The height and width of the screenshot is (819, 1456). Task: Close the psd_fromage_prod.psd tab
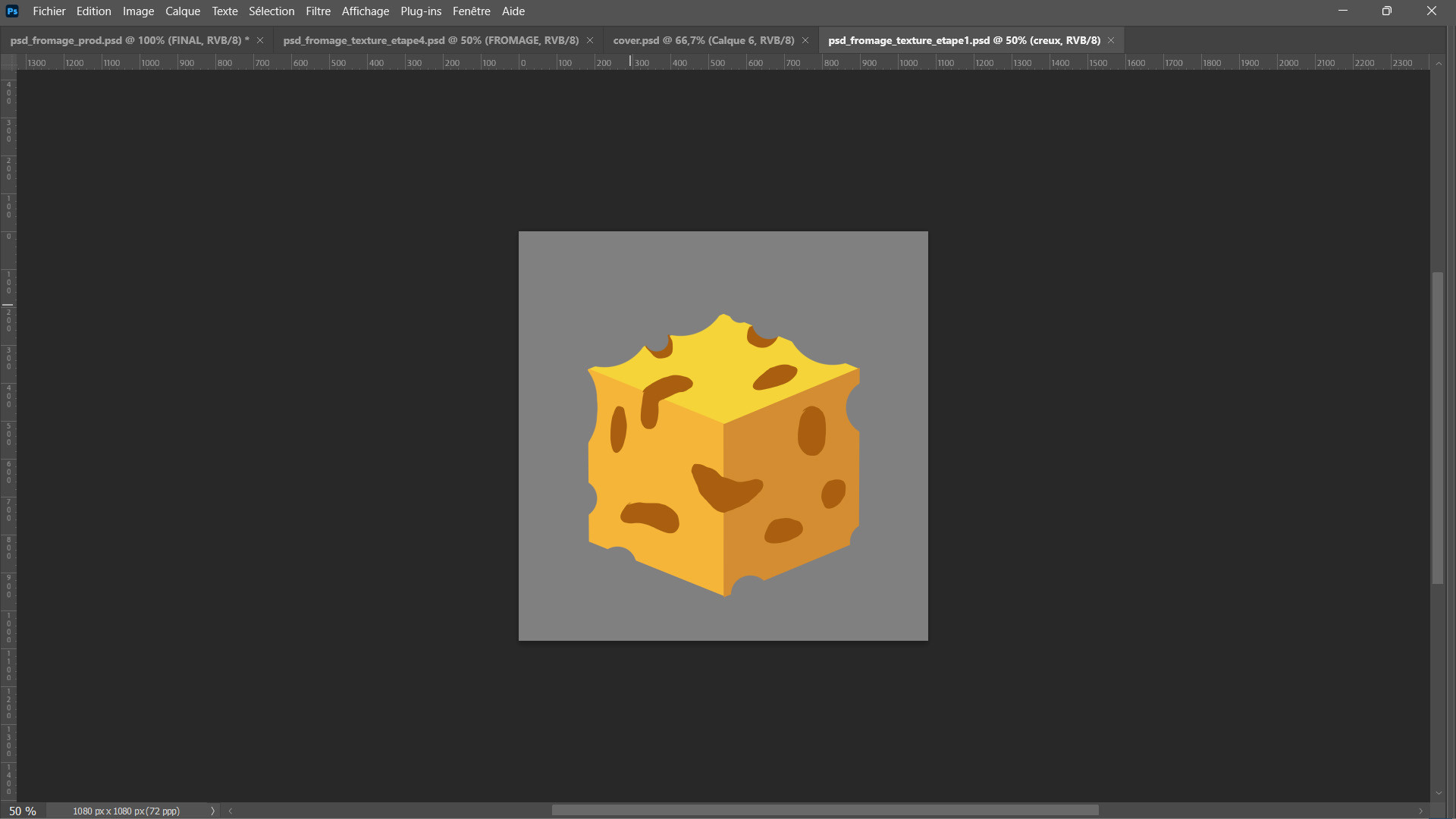pos(260,40)
